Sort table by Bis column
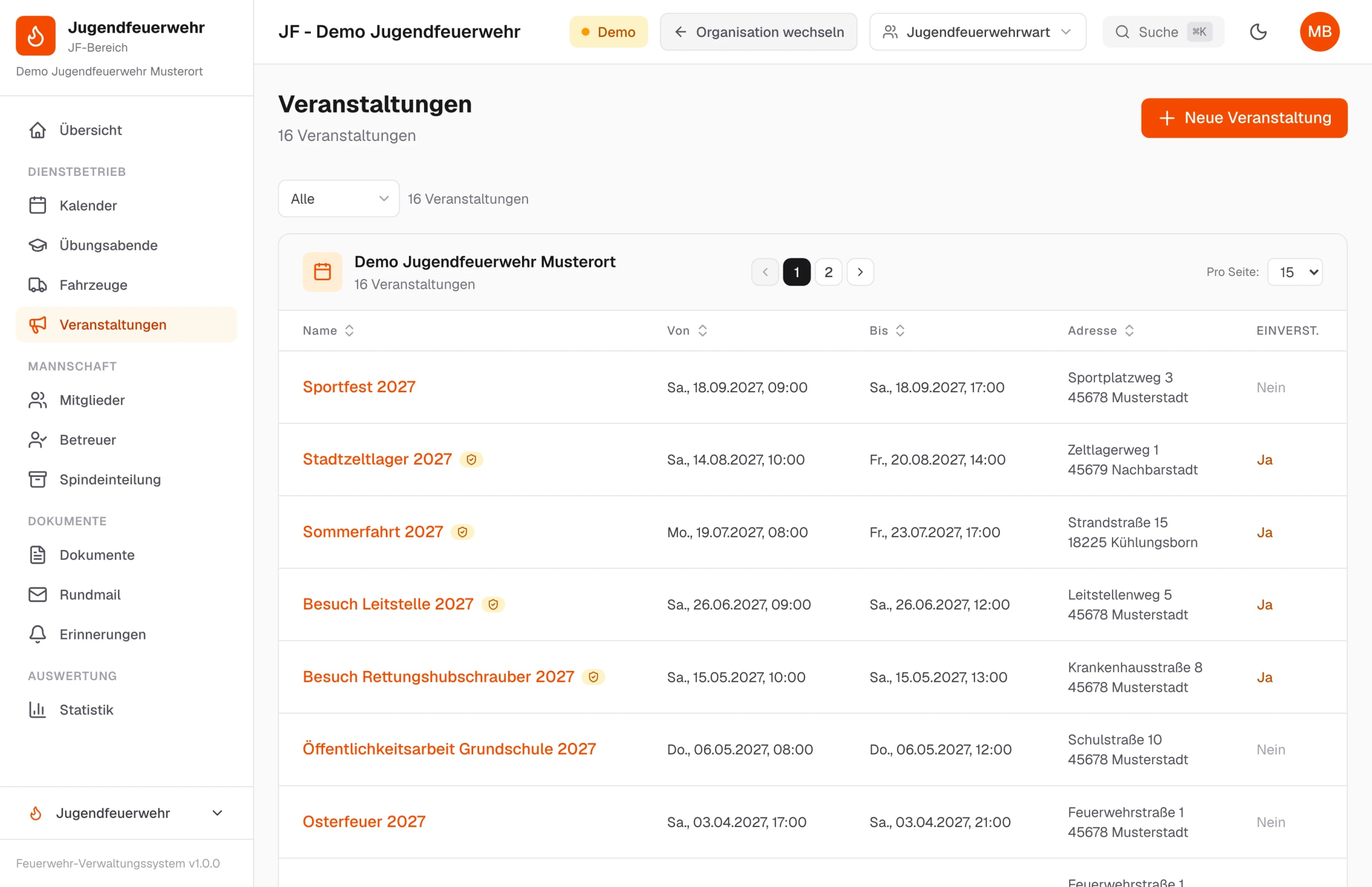The height and width of the screenshot is (887, 1372). 887,331
